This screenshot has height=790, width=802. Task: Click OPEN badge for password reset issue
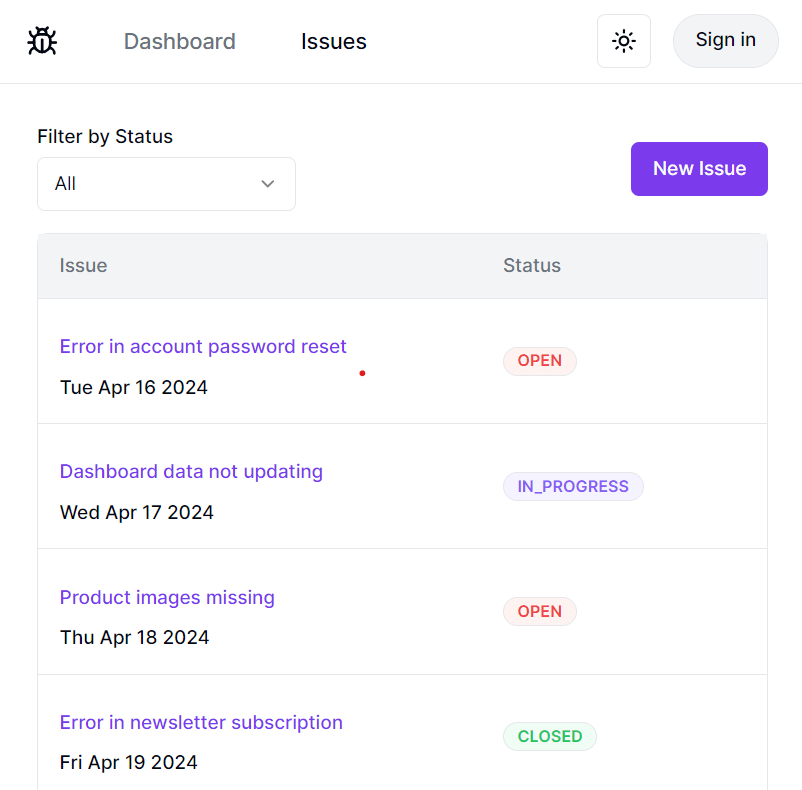(x=540, y=361)
